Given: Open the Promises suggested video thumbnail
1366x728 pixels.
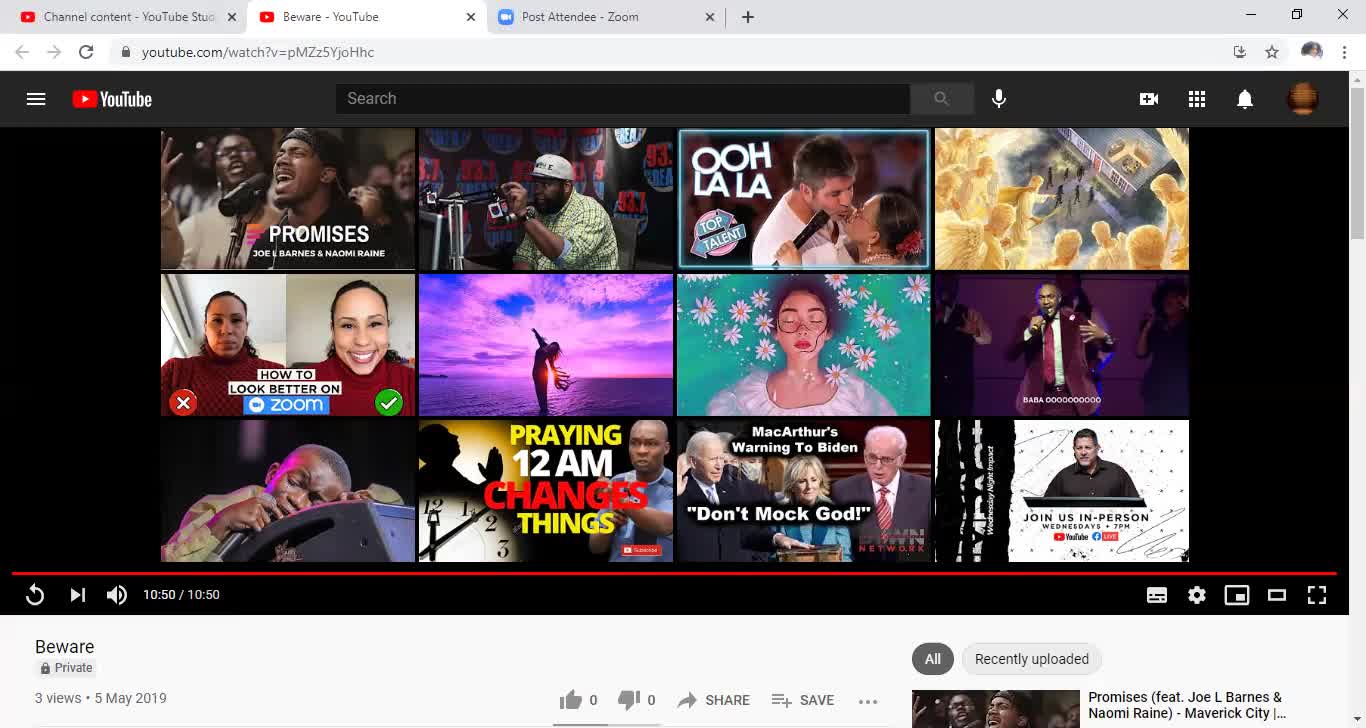Looking at the screenshot, I should click(x=288, y=199).
